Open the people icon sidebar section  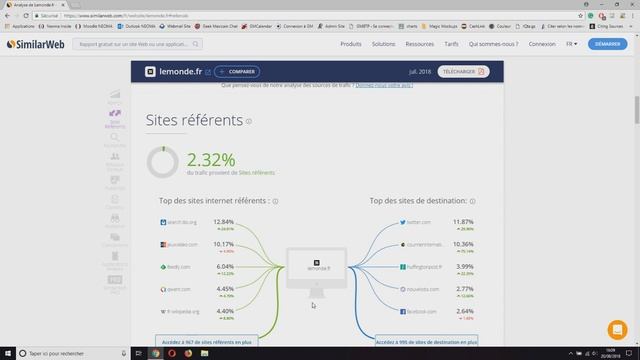[x=115, y=162]
